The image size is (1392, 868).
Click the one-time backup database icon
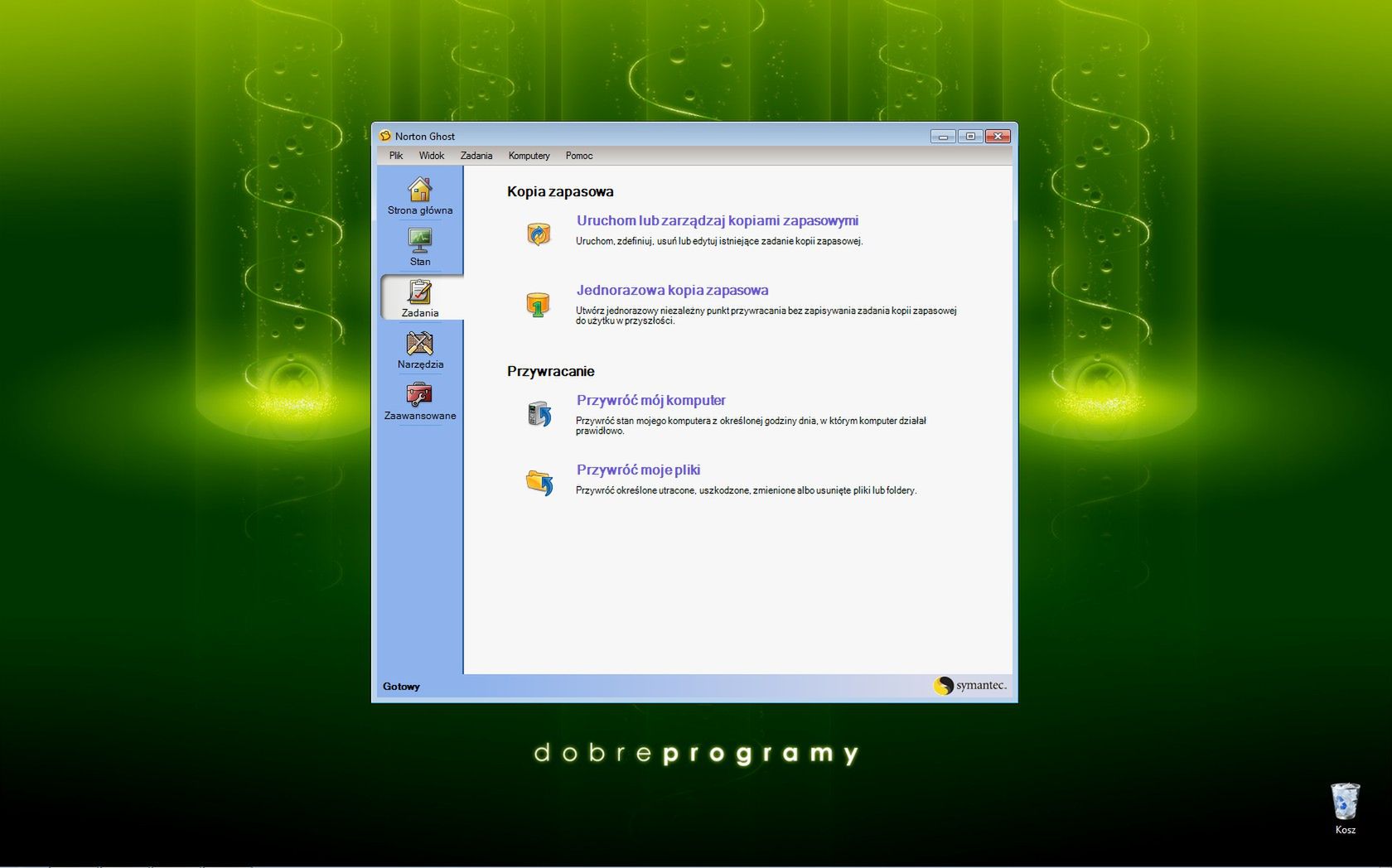[x=538, y=304]
